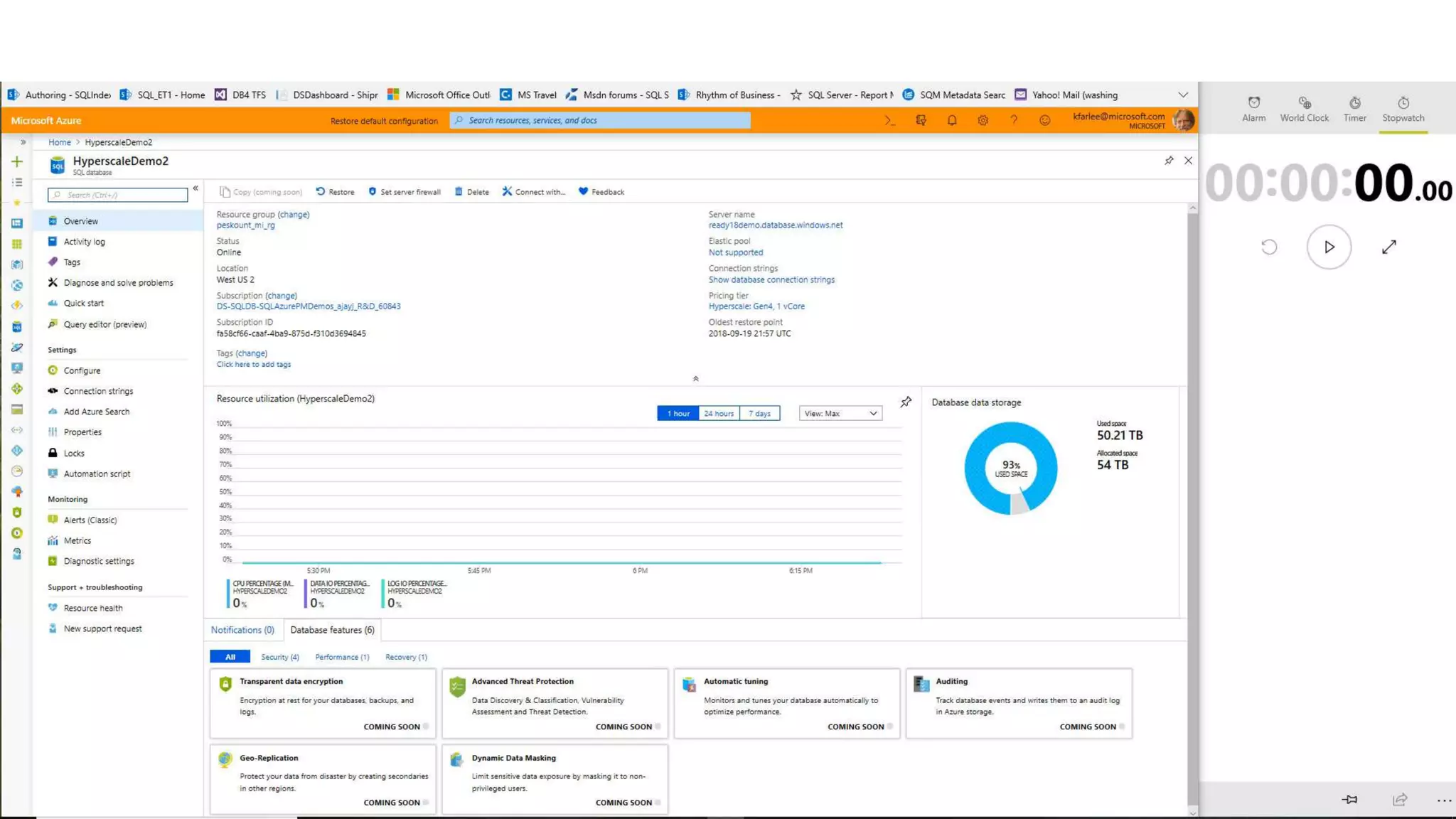The height and width of the screenshot is (819, 1456).
Task: Click the database storage donut chart
Action: point(1010,468)
